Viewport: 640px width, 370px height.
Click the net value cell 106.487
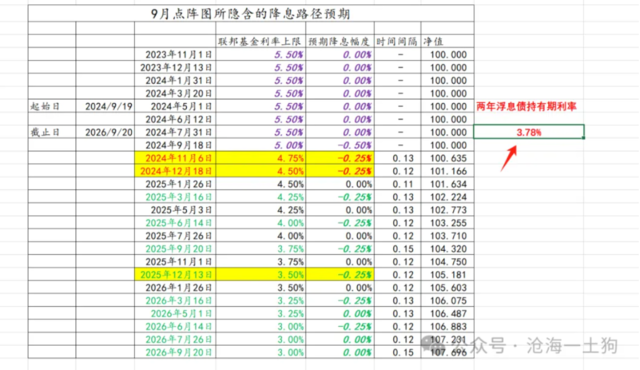(447, 314)
